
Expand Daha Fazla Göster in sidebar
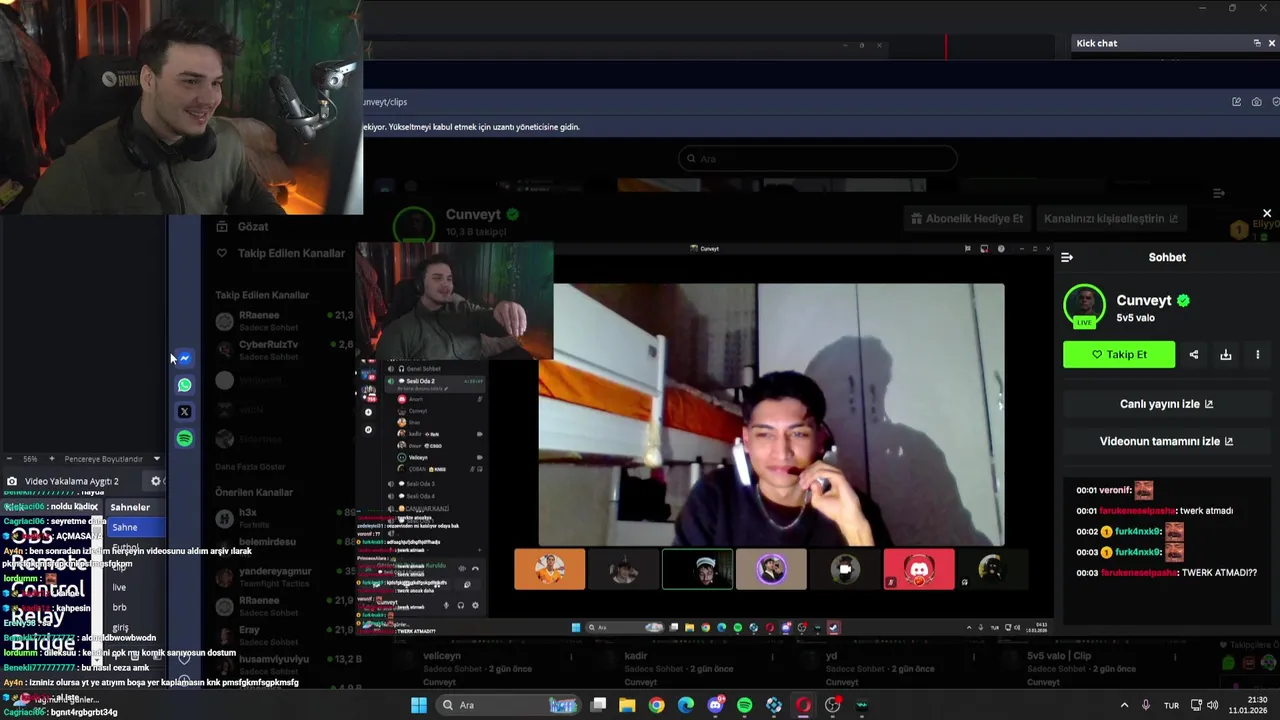pyautogui.click(x=249, y=467)
